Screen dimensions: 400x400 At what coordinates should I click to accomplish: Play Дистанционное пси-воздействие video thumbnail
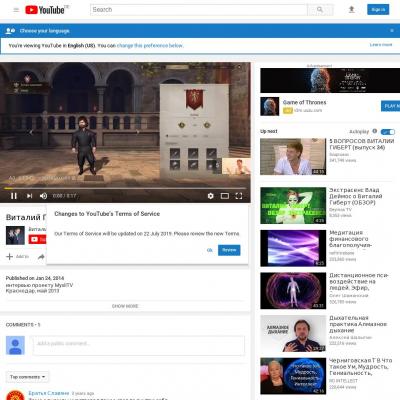[x=293, y=291]
